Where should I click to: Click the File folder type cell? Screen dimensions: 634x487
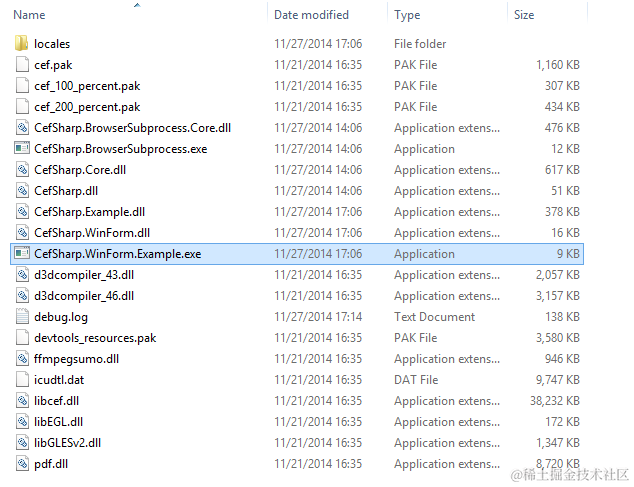420,44
